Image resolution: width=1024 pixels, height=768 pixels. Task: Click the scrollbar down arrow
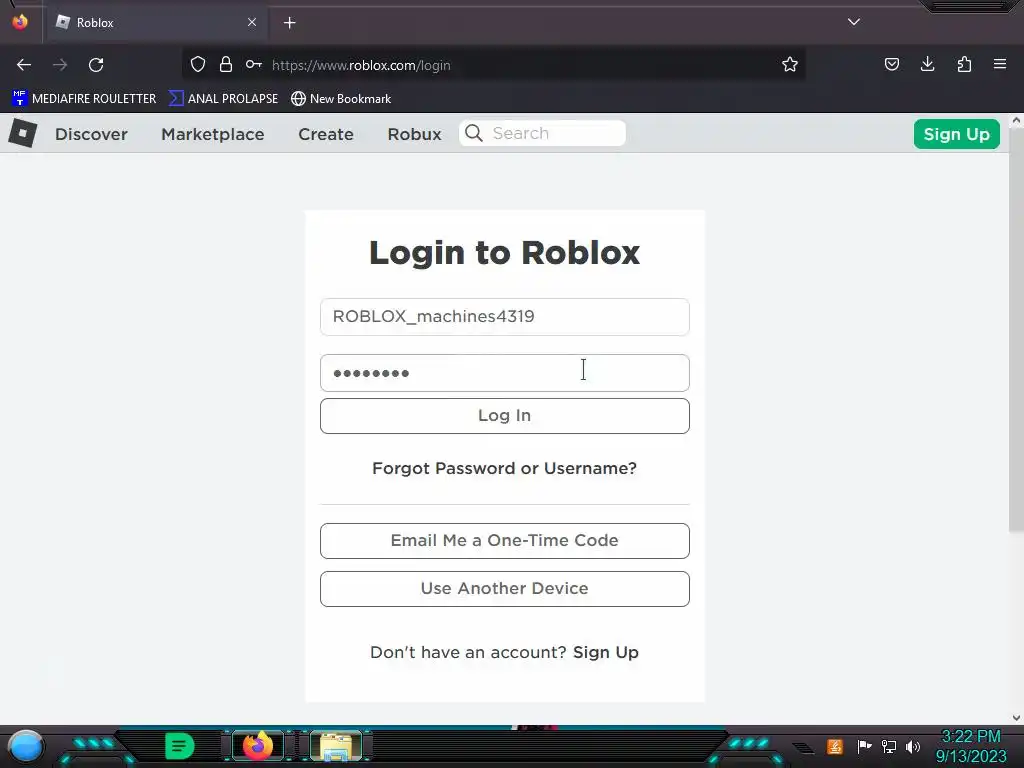pyautogui.click(x=1016, y=718)
